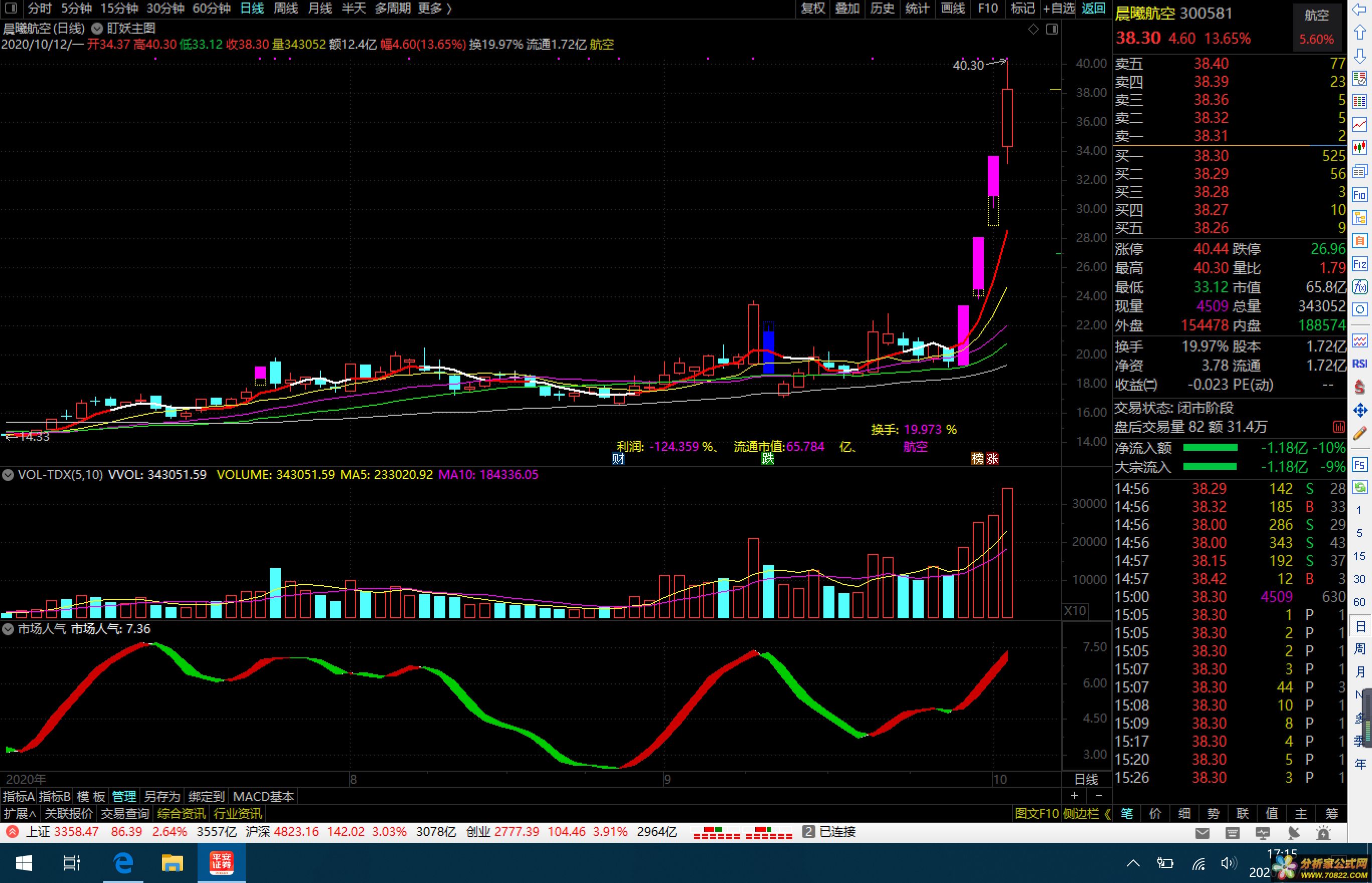Click the 叠加 overlay button
Screen dimensions: 1372x883
coord(847,8)
